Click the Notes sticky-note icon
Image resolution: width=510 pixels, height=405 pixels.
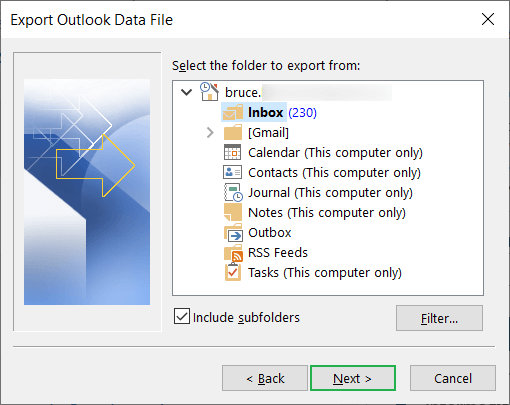click(233, 212)
